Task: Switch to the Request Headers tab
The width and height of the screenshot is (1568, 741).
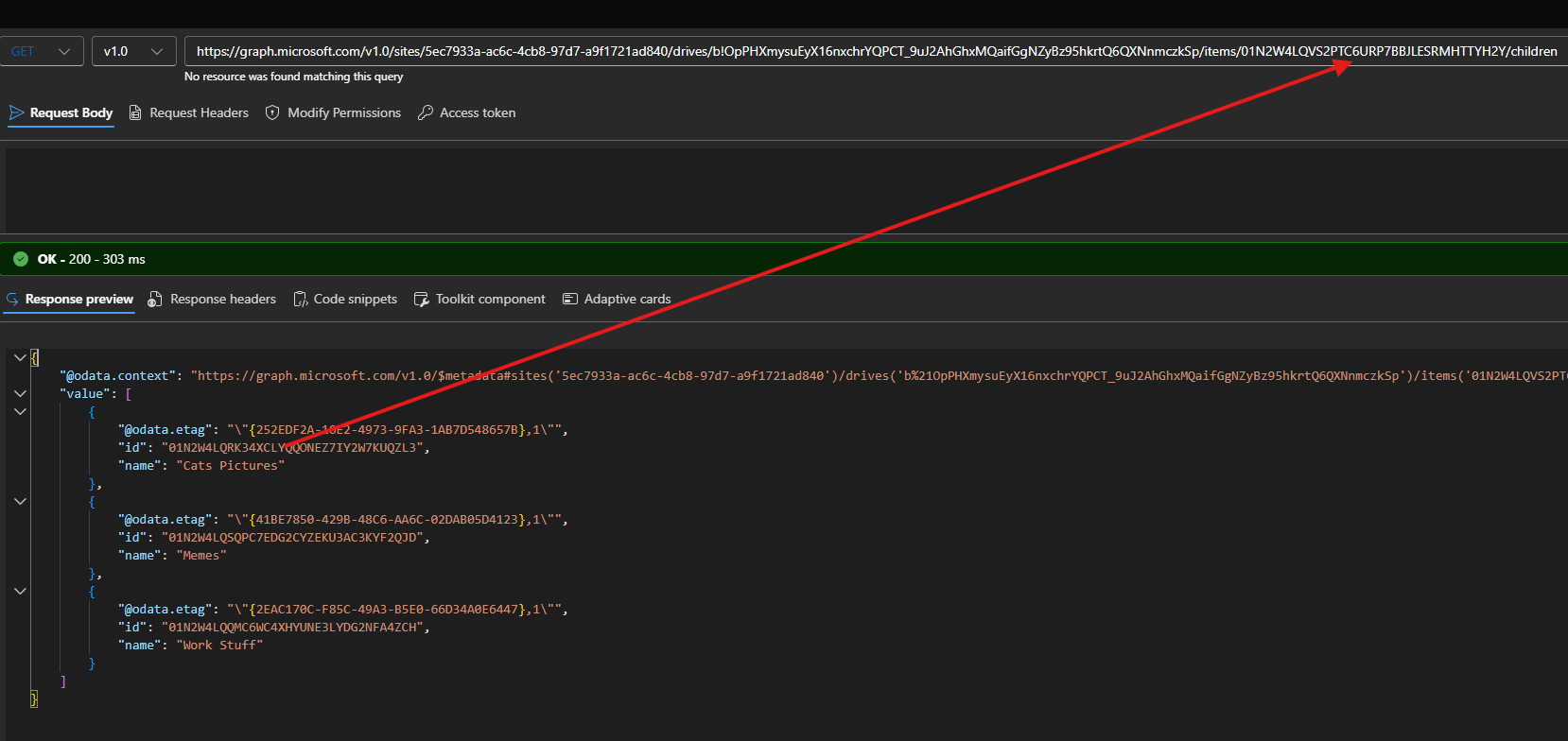Action: pyautogui.click(x=199, y=112)
